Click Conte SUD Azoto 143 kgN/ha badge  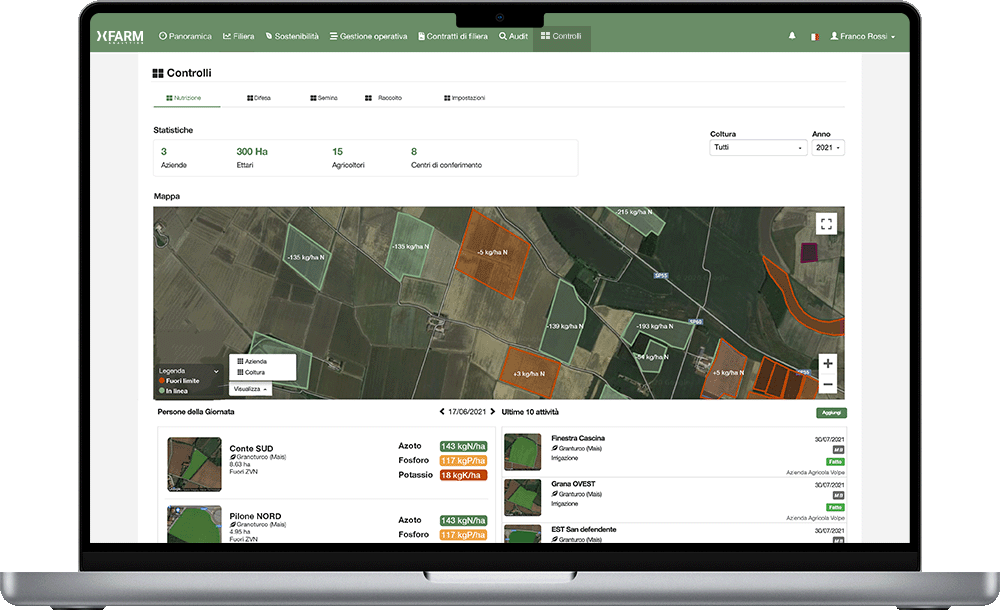point(463,447)
